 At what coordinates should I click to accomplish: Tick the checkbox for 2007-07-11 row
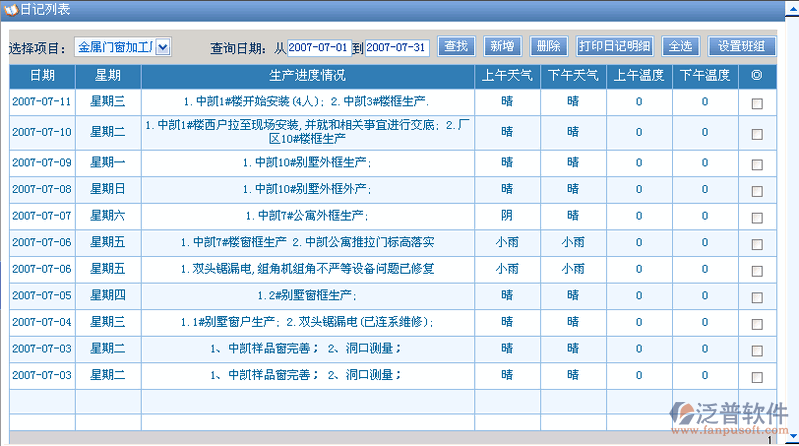pyautogui.click(x=757, y=103)
